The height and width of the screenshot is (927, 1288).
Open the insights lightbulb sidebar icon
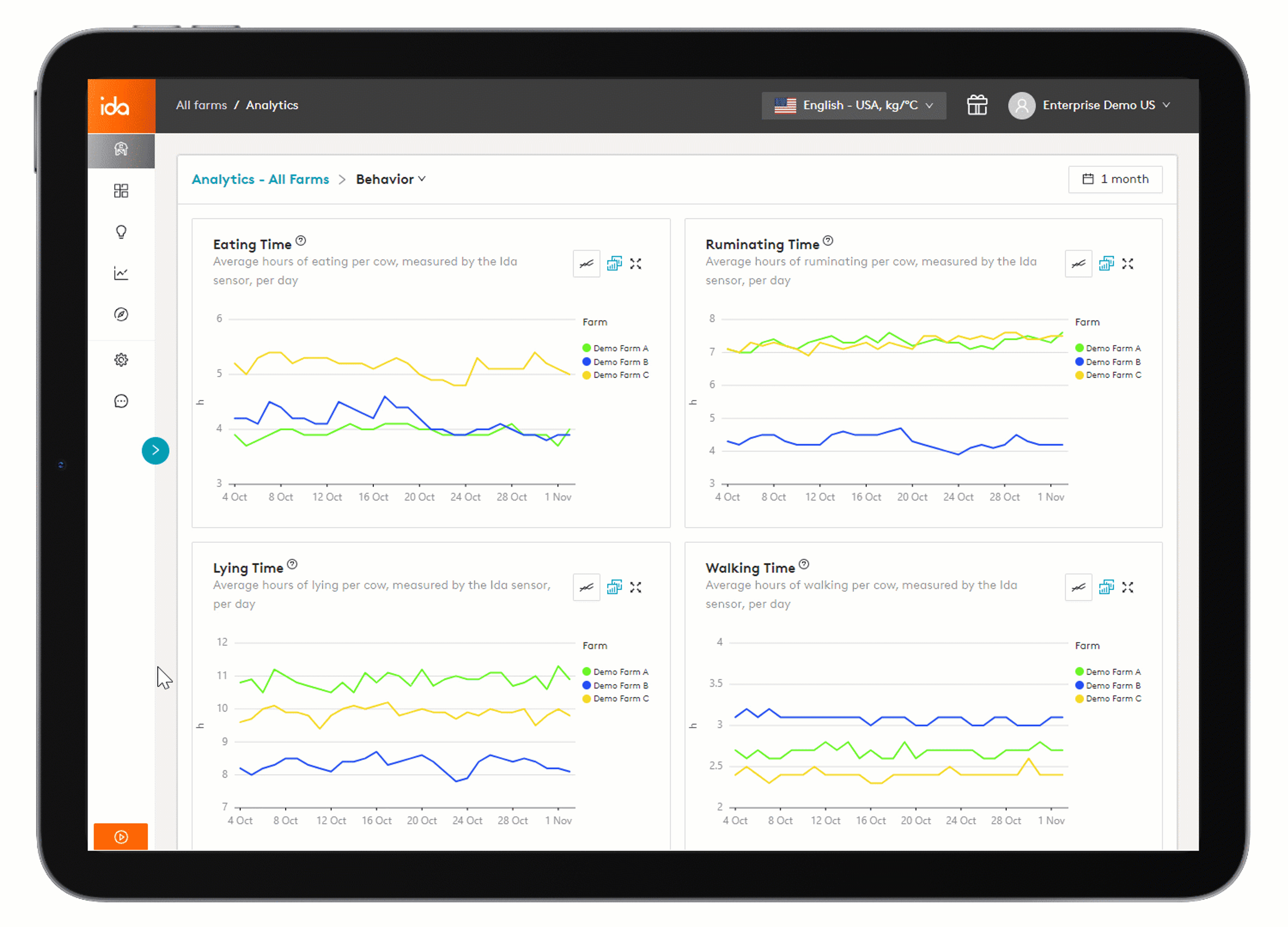(121, 232)
